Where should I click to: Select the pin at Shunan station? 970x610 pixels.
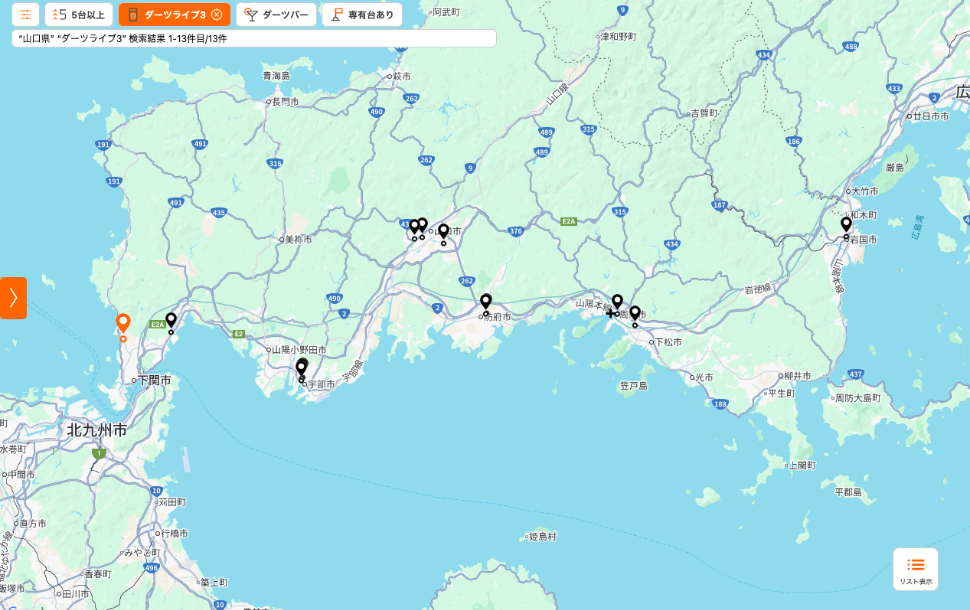coord(617,301)
